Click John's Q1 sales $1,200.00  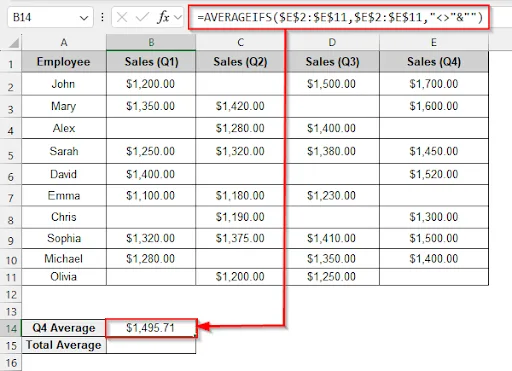(x=151, y=84)
